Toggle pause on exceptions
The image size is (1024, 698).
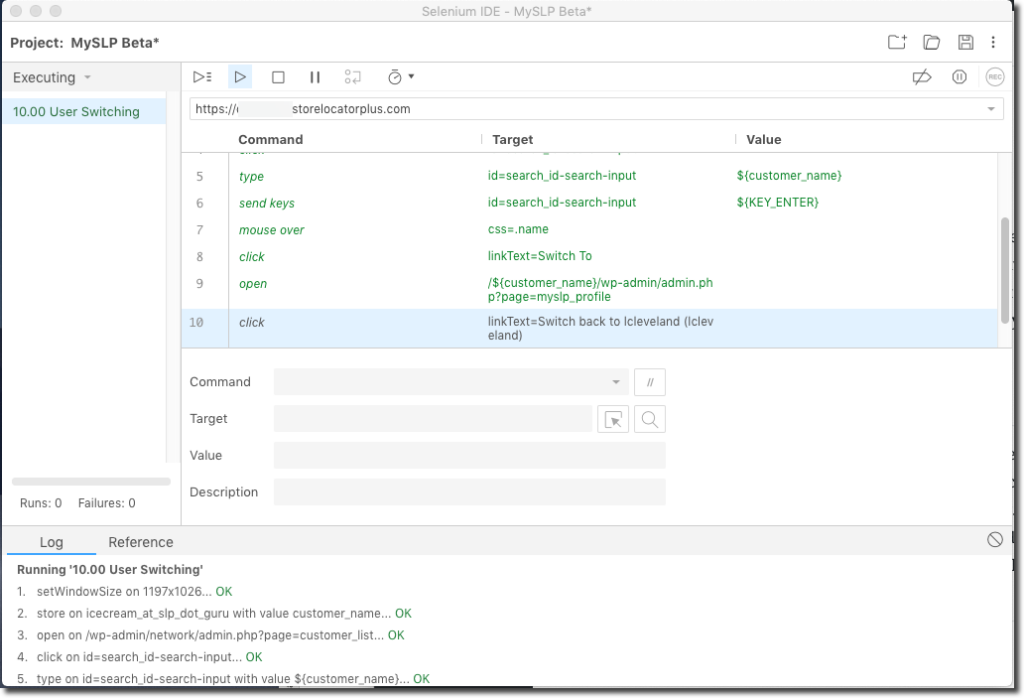click(x=959, y=77)
